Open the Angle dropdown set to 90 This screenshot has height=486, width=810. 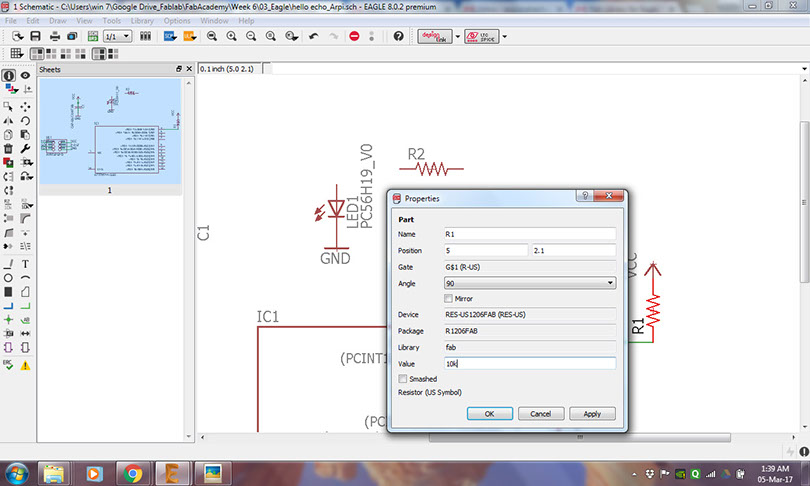(x=529, y=283)
